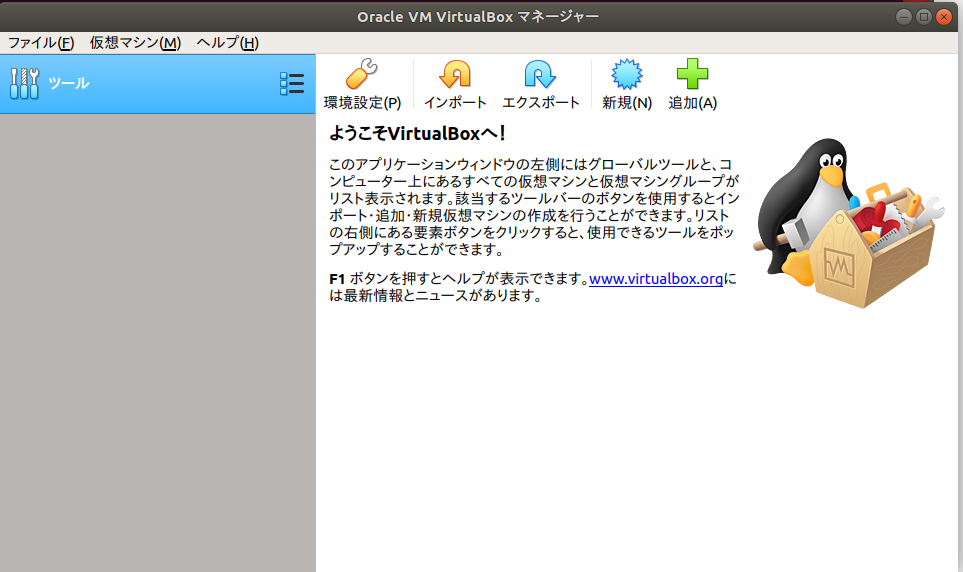
Task: Open the 仮想マシン(M) menu
Action: [135, 42]
